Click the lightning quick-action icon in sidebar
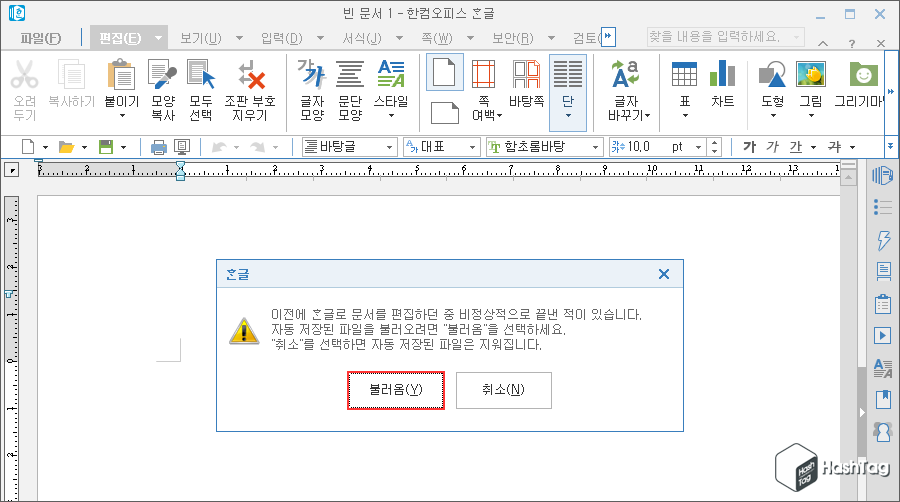This screenshot has height=502, width=900. tap(883, 239)
